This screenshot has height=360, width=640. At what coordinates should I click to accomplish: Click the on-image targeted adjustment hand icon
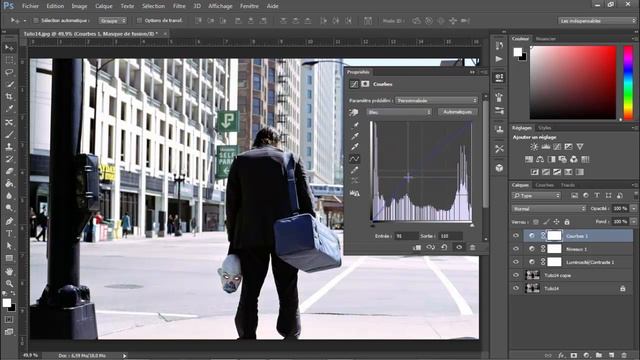tap(354, 112)
